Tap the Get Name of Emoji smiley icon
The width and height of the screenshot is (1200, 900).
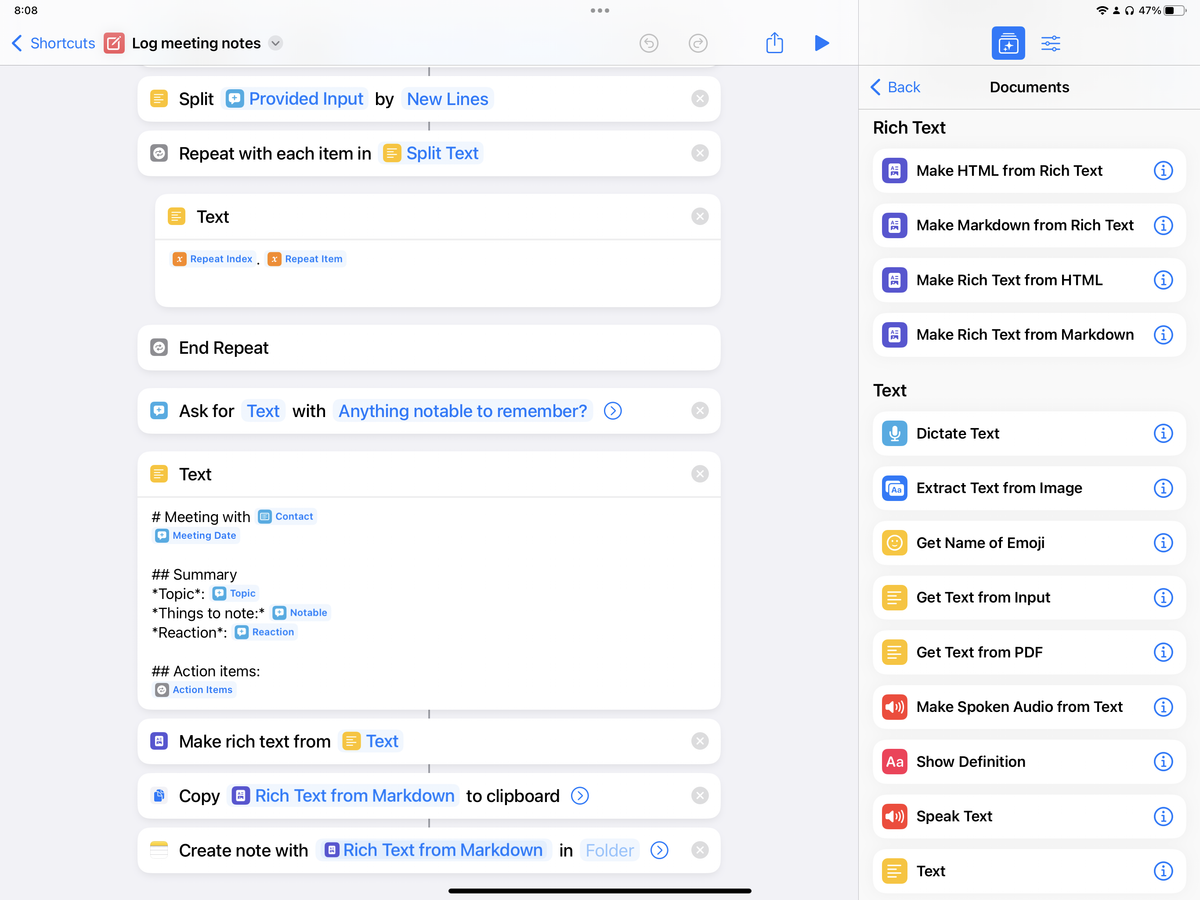894,543
